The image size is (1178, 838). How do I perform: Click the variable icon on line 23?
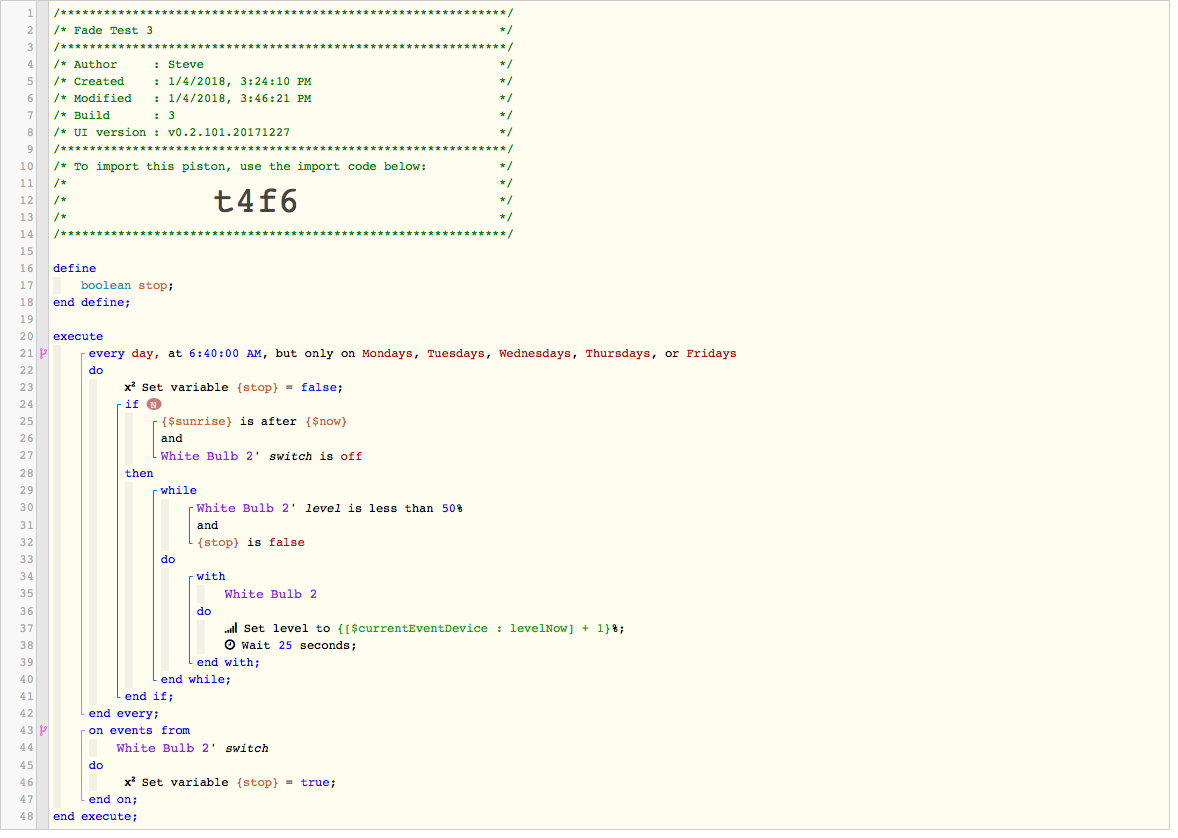click(x=130, y=387)
